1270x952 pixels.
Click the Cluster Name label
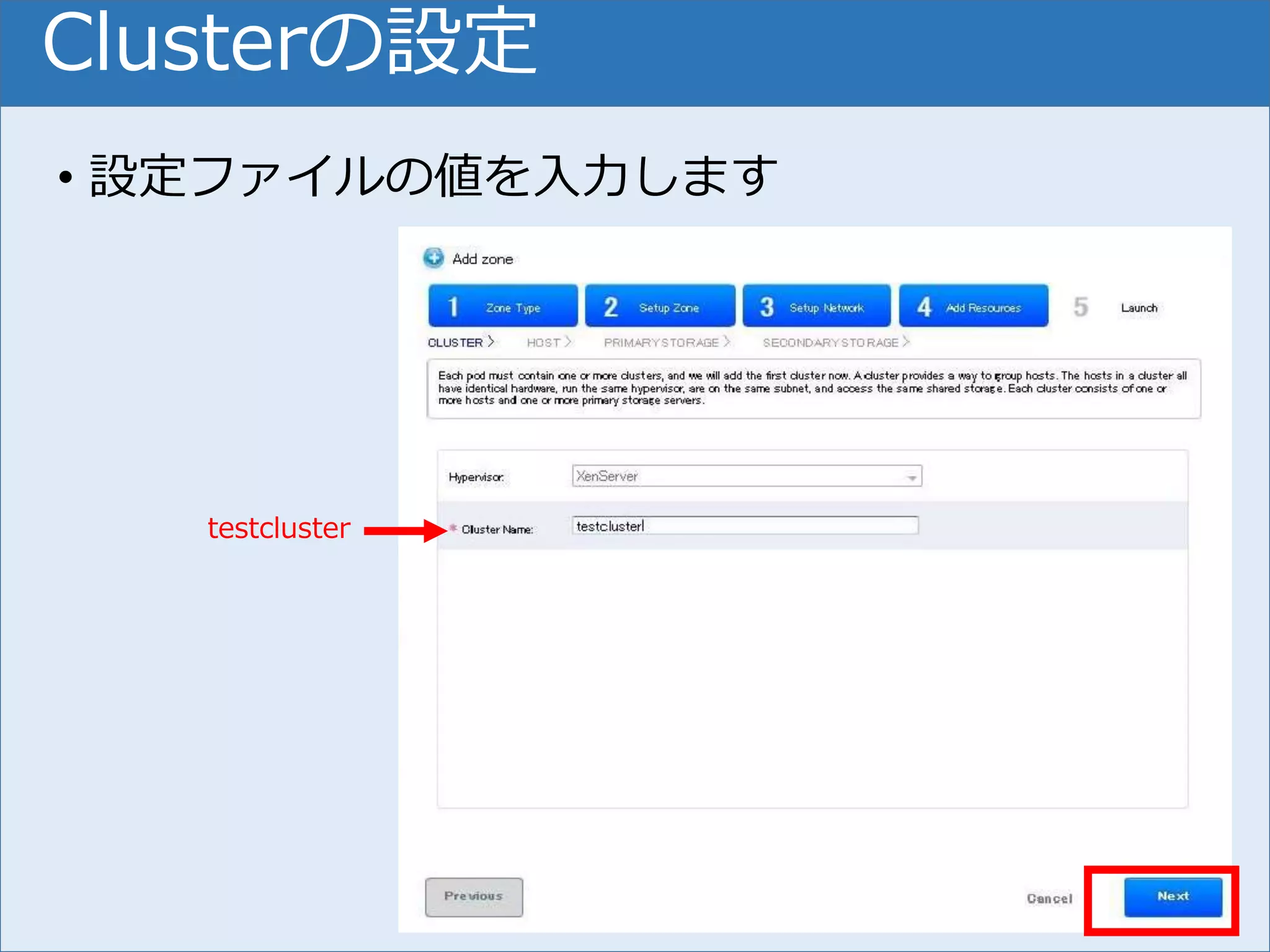[x=497, y=529]
